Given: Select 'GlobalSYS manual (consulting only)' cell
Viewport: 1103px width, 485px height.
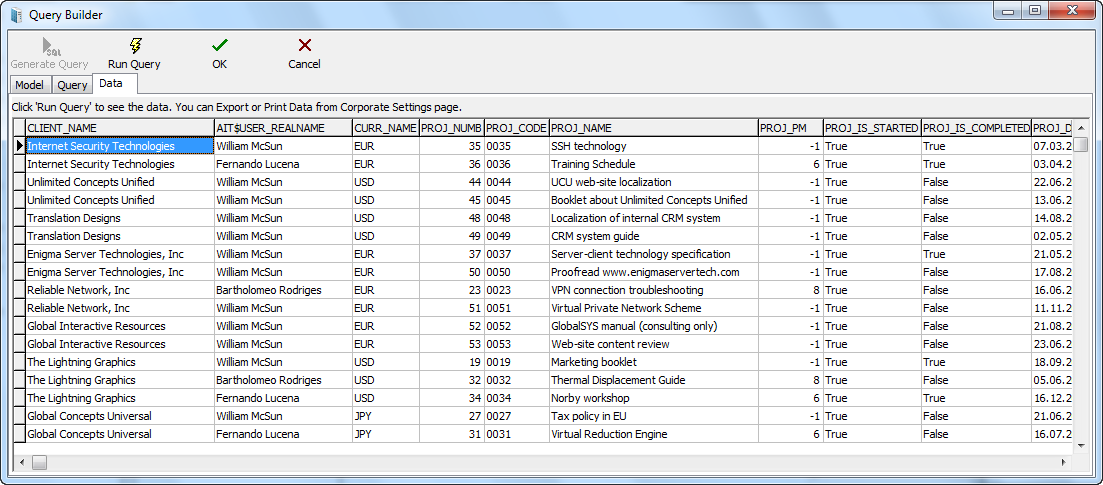Looking at the screenshot, I should coord(653,326).
